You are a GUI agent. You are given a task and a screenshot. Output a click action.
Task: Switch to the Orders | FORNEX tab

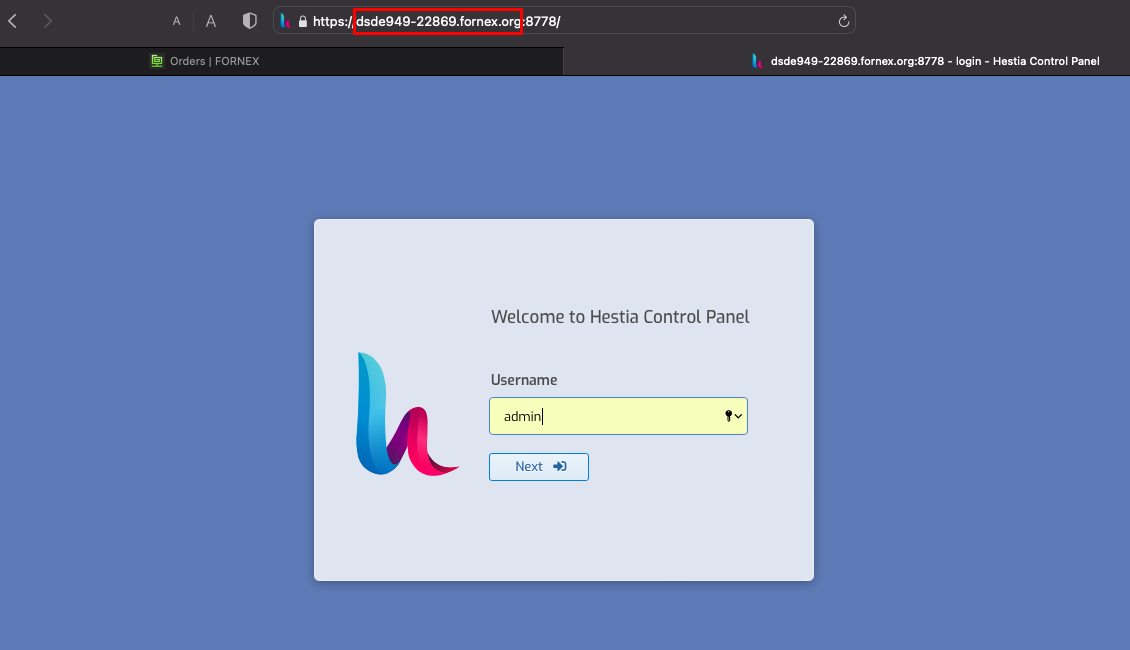(x=214, y=61)
